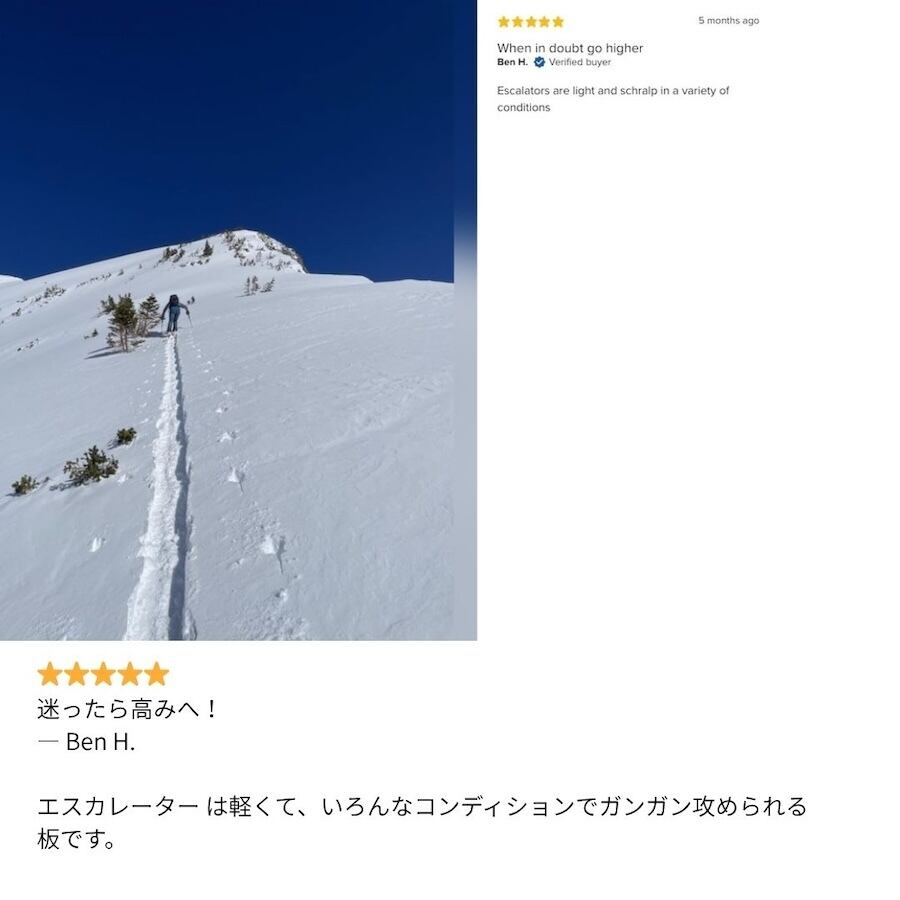
Task: Click the third small star in review header
Action: click(531, 22)
